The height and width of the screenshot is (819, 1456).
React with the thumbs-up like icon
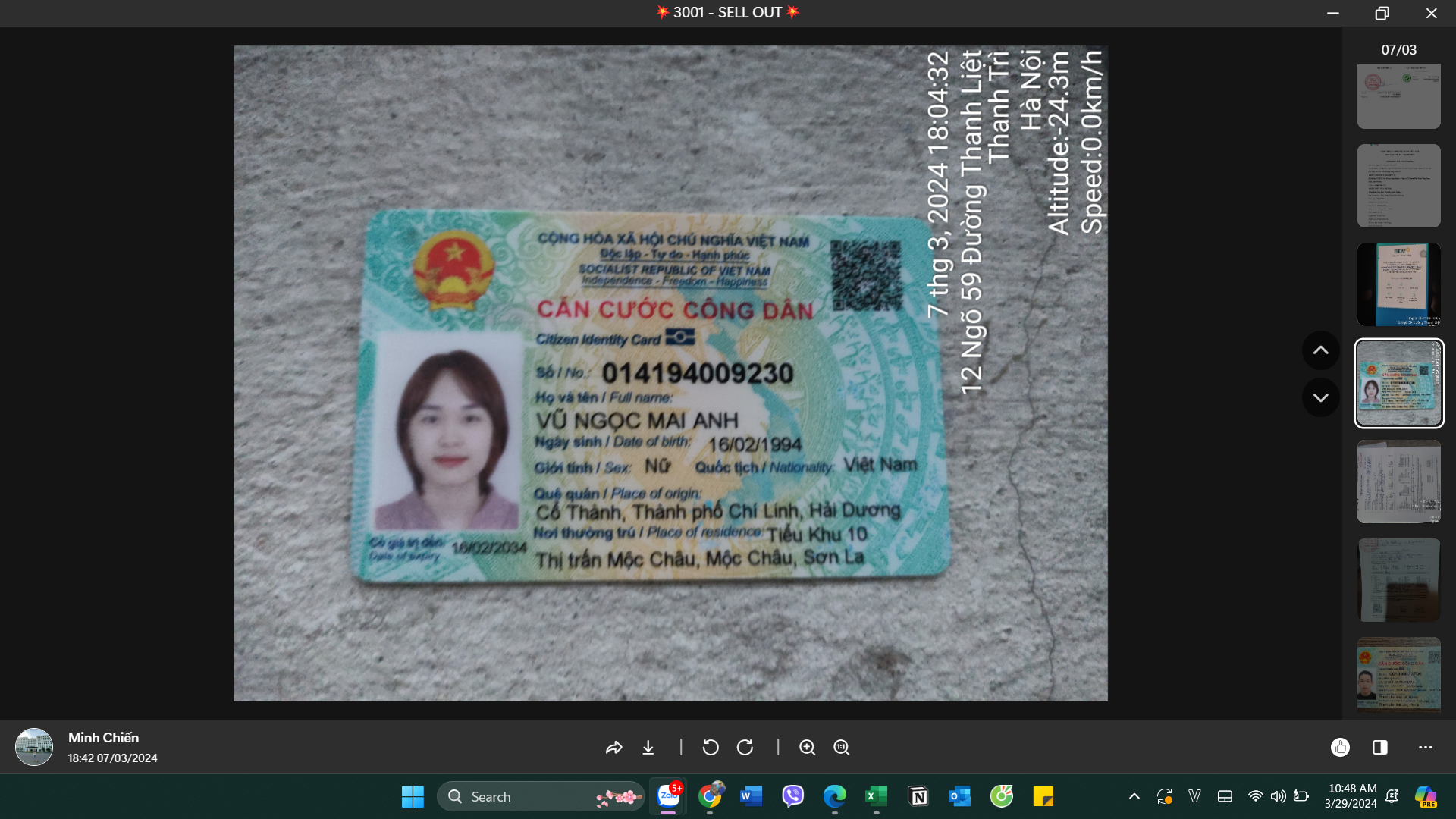pos(1340,748)
